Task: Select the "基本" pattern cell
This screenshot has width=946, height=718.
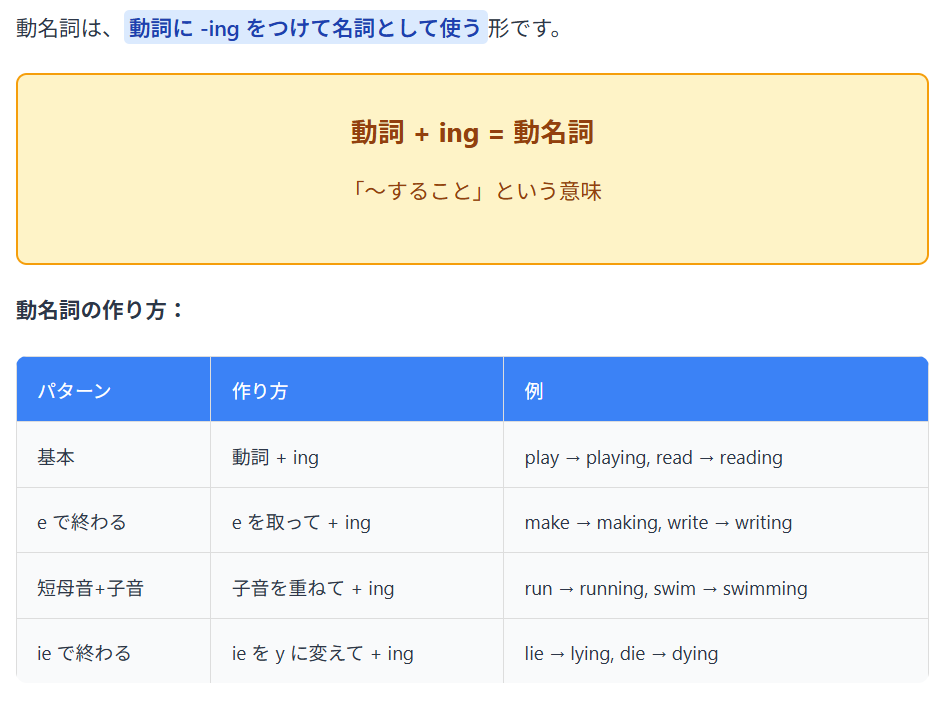Action: tap(56, 457)
